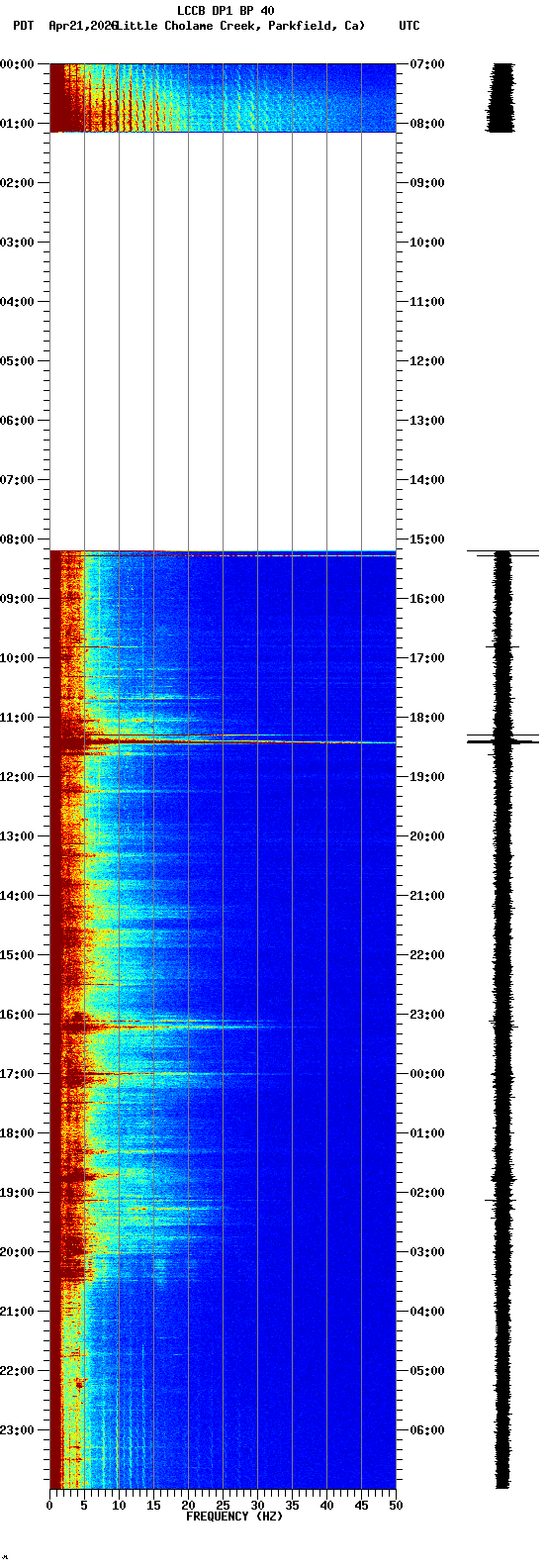
Task: Pick the 20 Hz frequency tick label
Action: tap(188, 1506)
